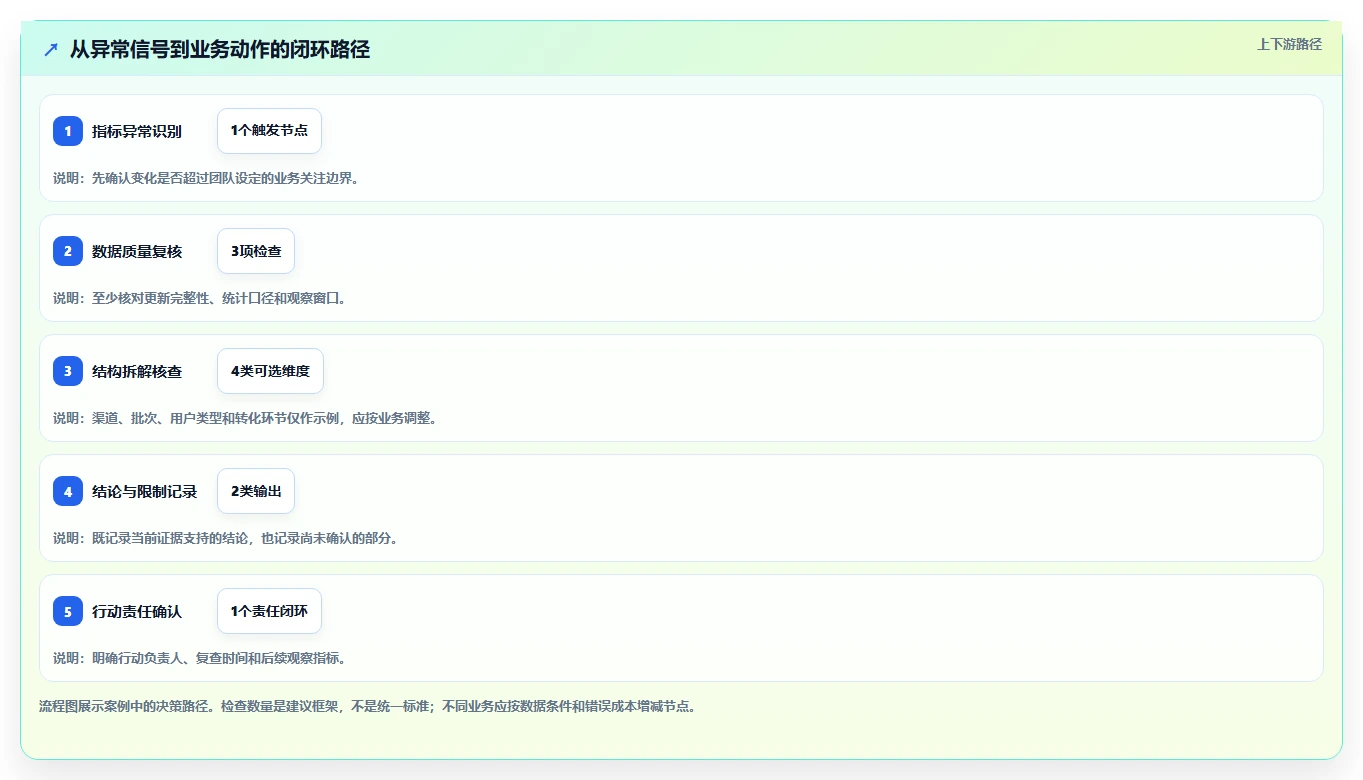
Task: Click the footer note starting 流程图展示案例中的决策路径
Action: click(367, 706)
